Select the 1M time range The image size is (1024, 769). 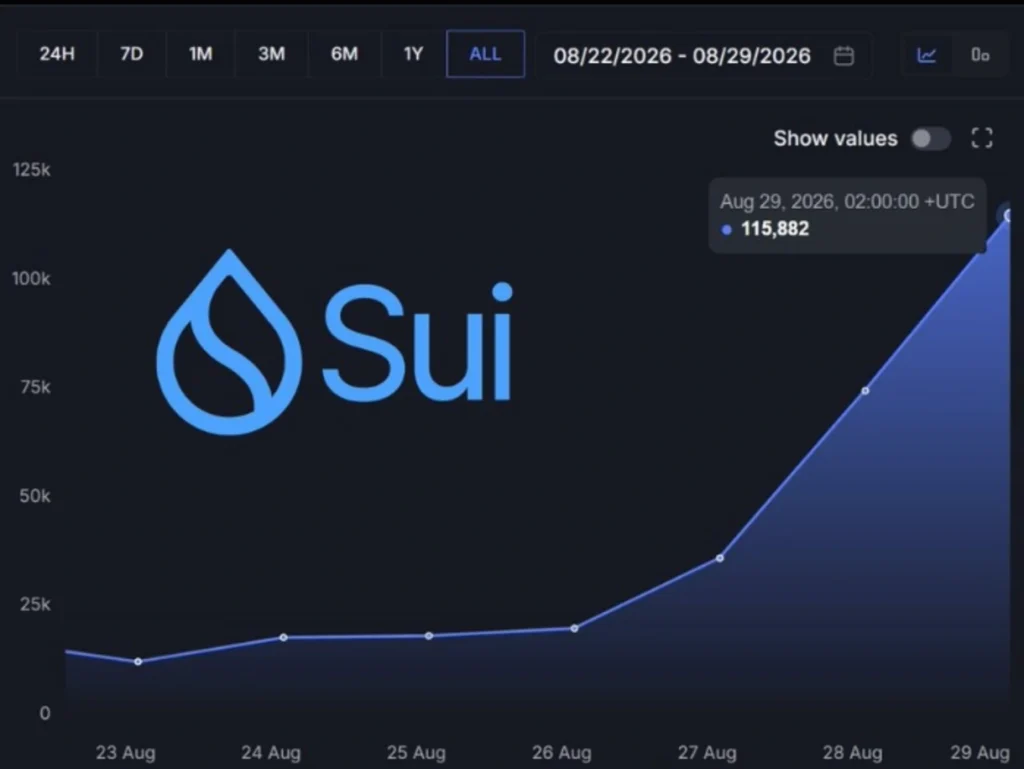[x=200, y=54]
